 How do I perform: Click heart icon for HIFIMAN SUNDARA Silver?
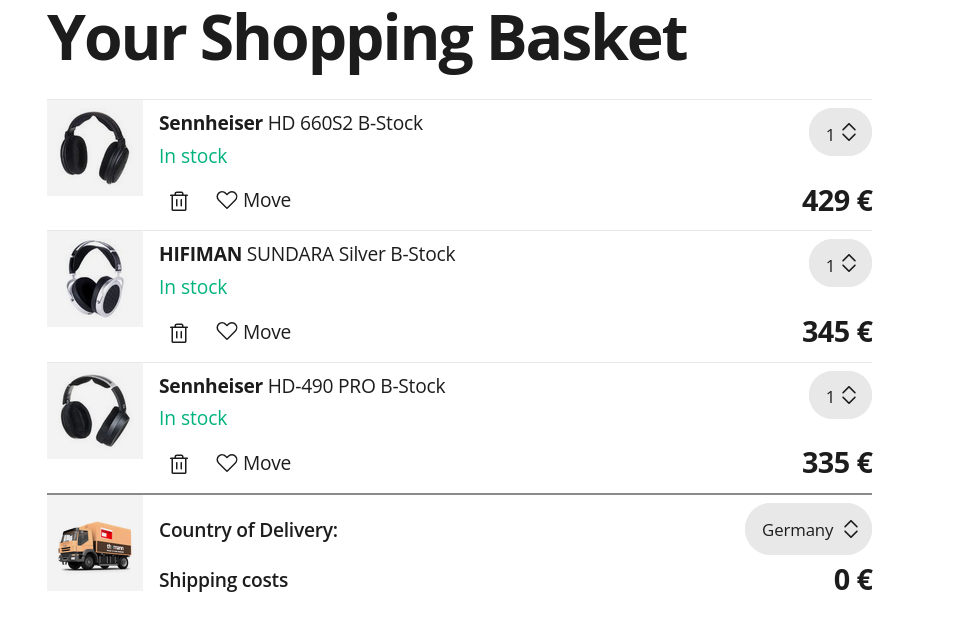(227, 331)
